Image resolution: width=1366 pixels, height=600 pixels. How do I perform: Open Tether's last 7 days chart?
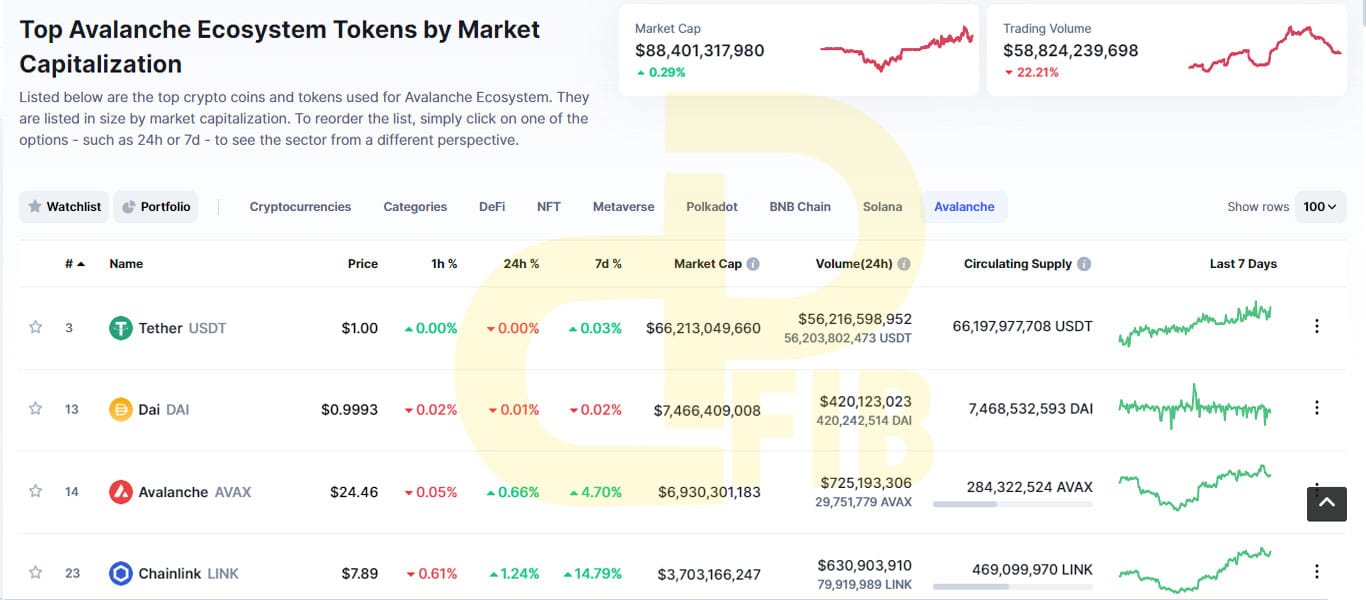point(1195,324)
